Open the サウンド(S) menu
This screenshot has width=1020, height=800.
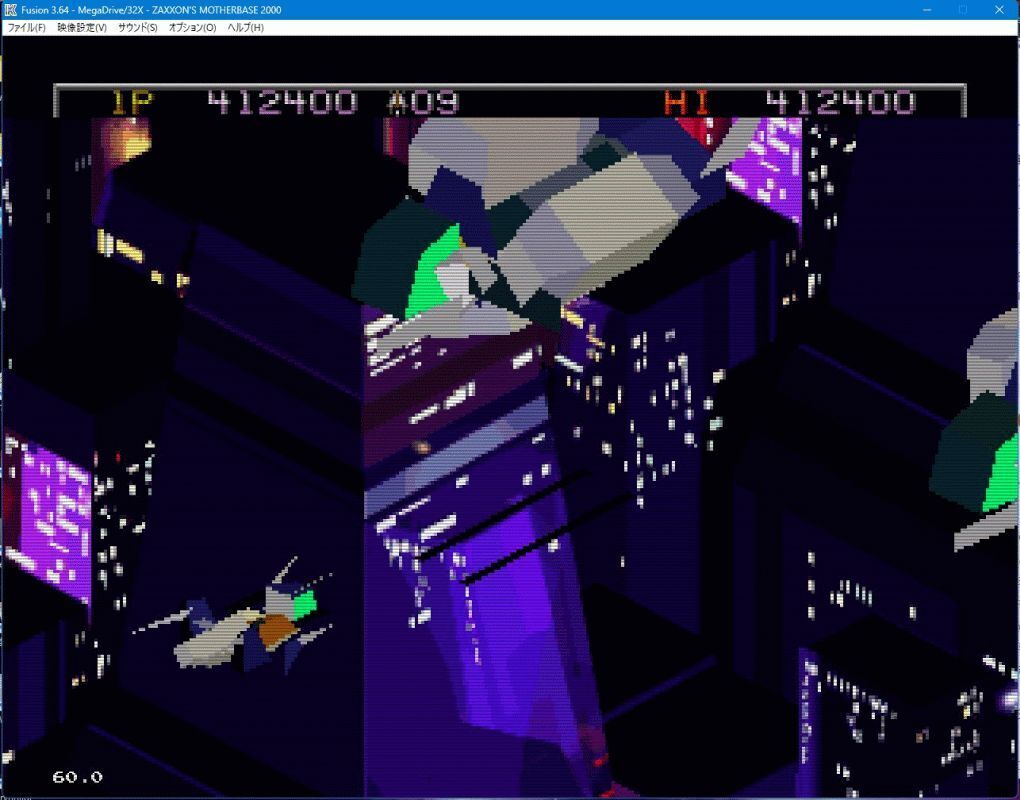(x=137, y=27)
